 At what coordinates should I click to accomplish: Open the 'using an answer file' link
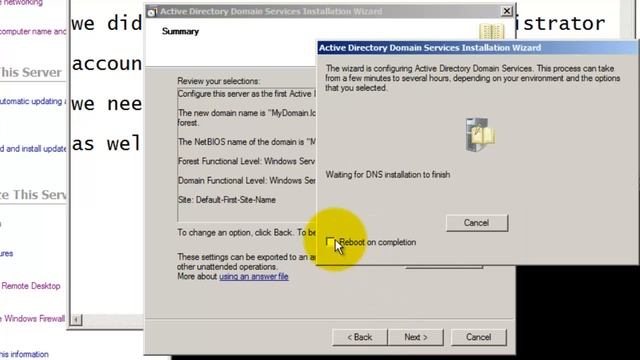[x=254, y=276]
